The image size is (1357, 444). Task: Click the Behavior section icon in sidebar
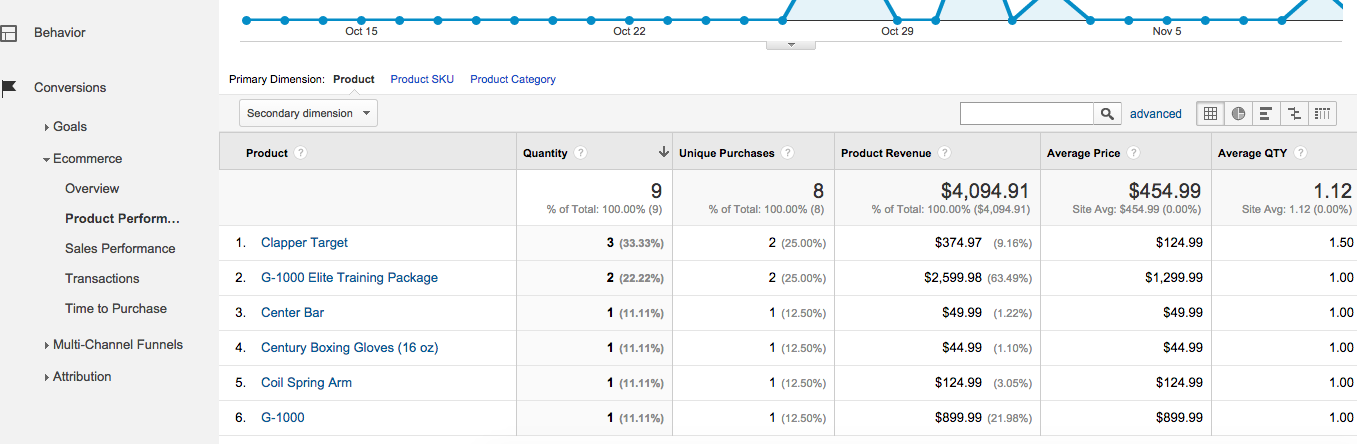point(9,33)
